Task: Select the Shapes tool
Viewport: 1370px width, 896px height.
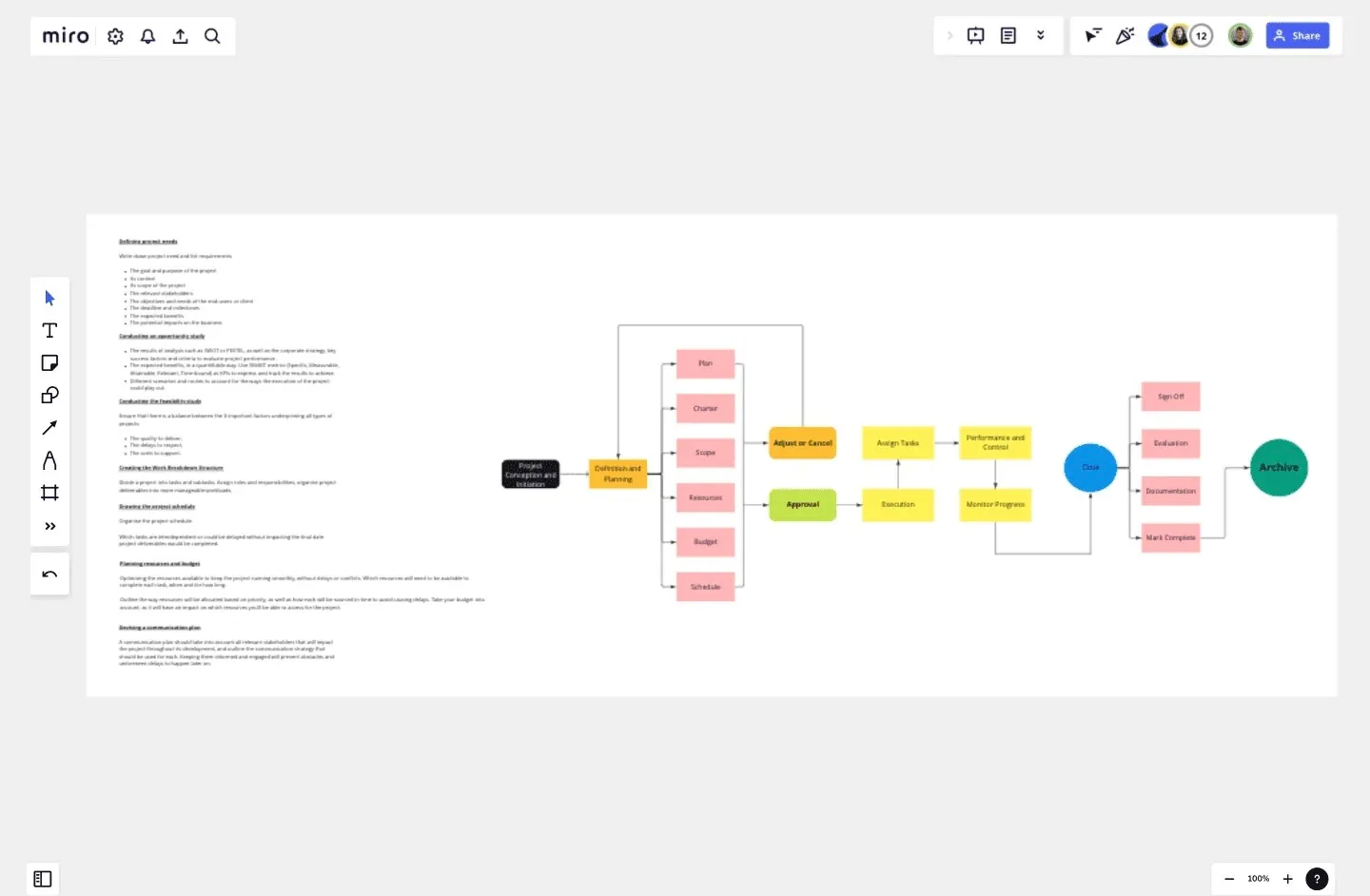Action: 49,395
